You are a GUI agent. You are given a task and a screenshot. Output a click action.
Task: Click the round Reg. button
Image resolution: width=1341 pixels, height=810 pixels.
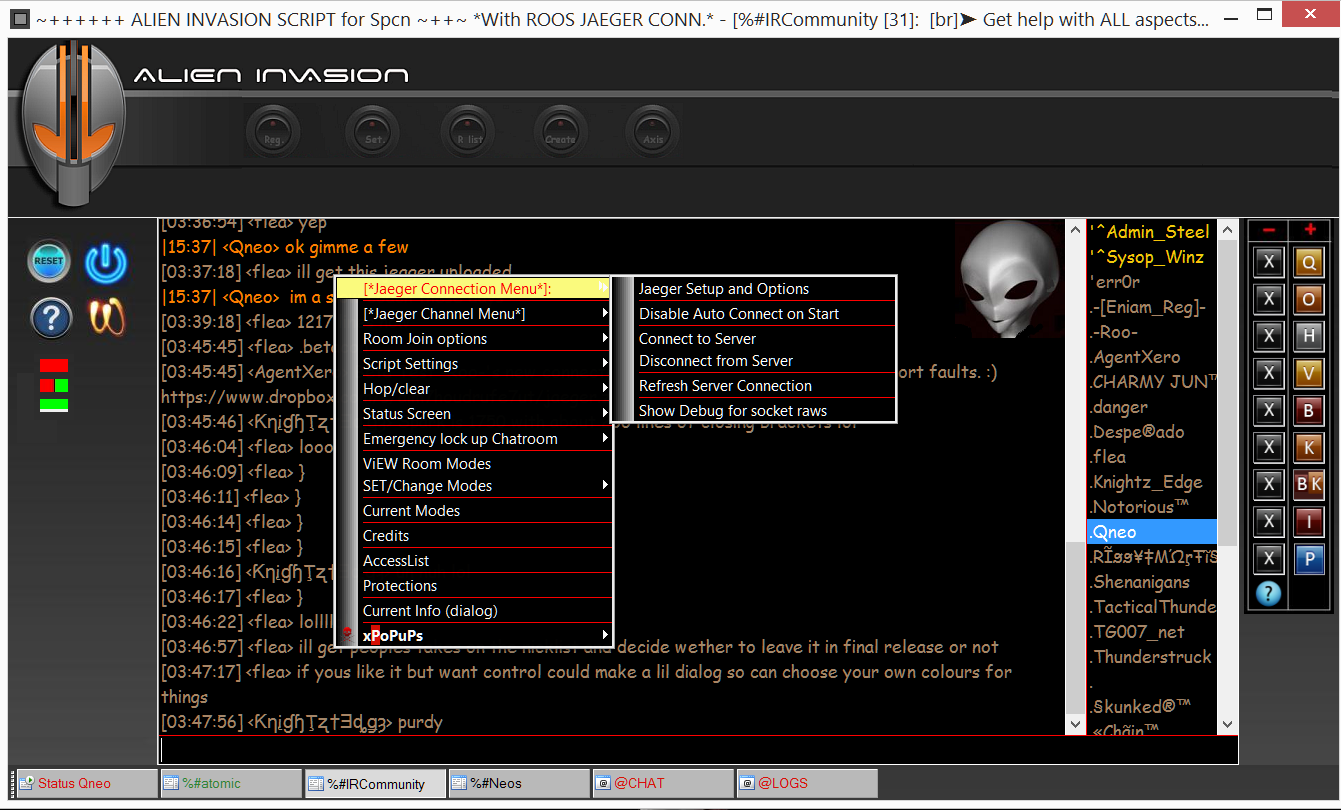[272, 132]
